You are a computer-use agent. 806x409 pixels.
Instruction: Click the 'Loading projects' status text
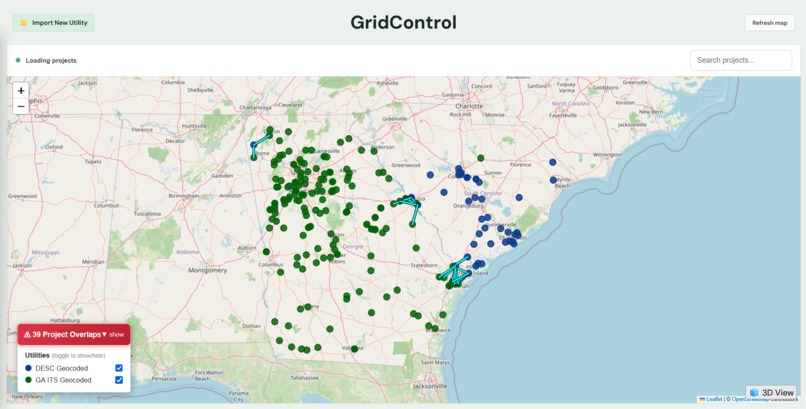point(51,60)
